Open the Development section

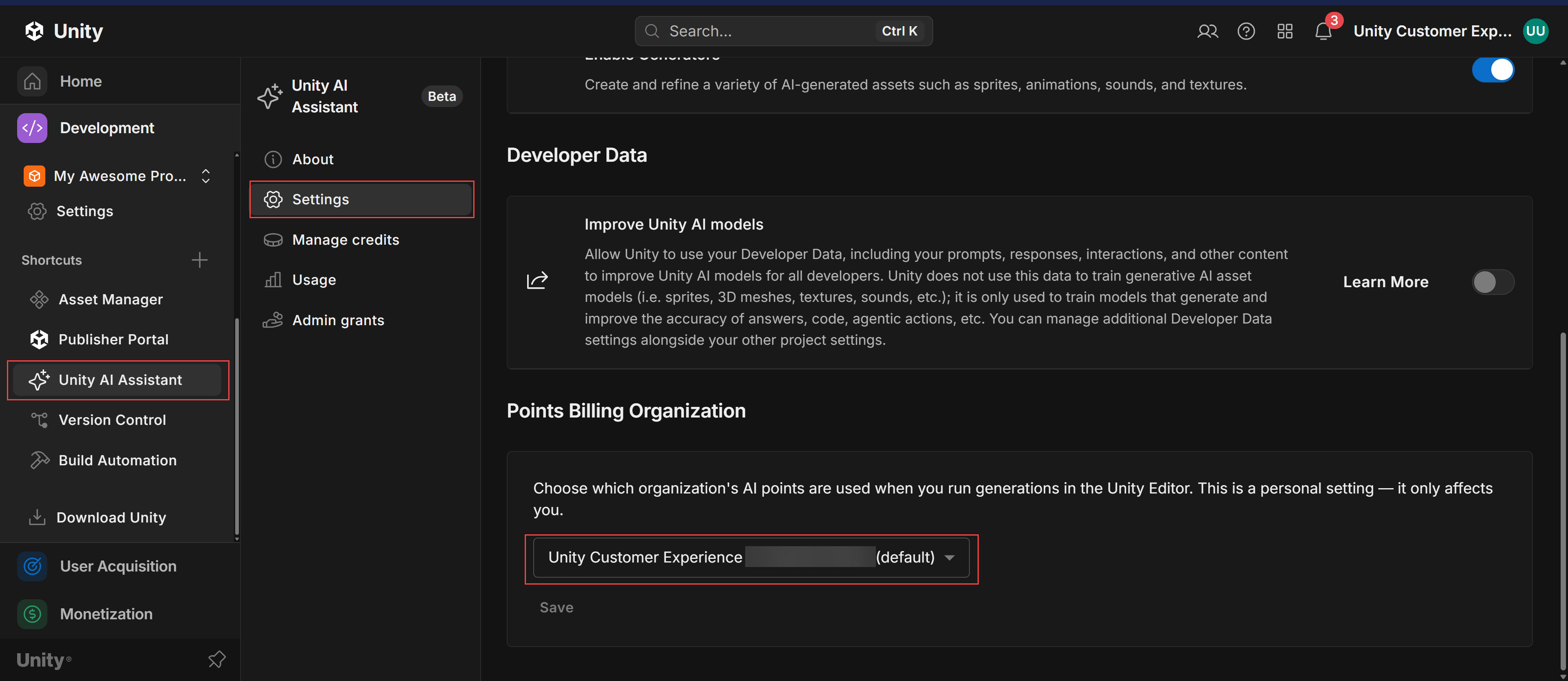(x=120, y=128)
